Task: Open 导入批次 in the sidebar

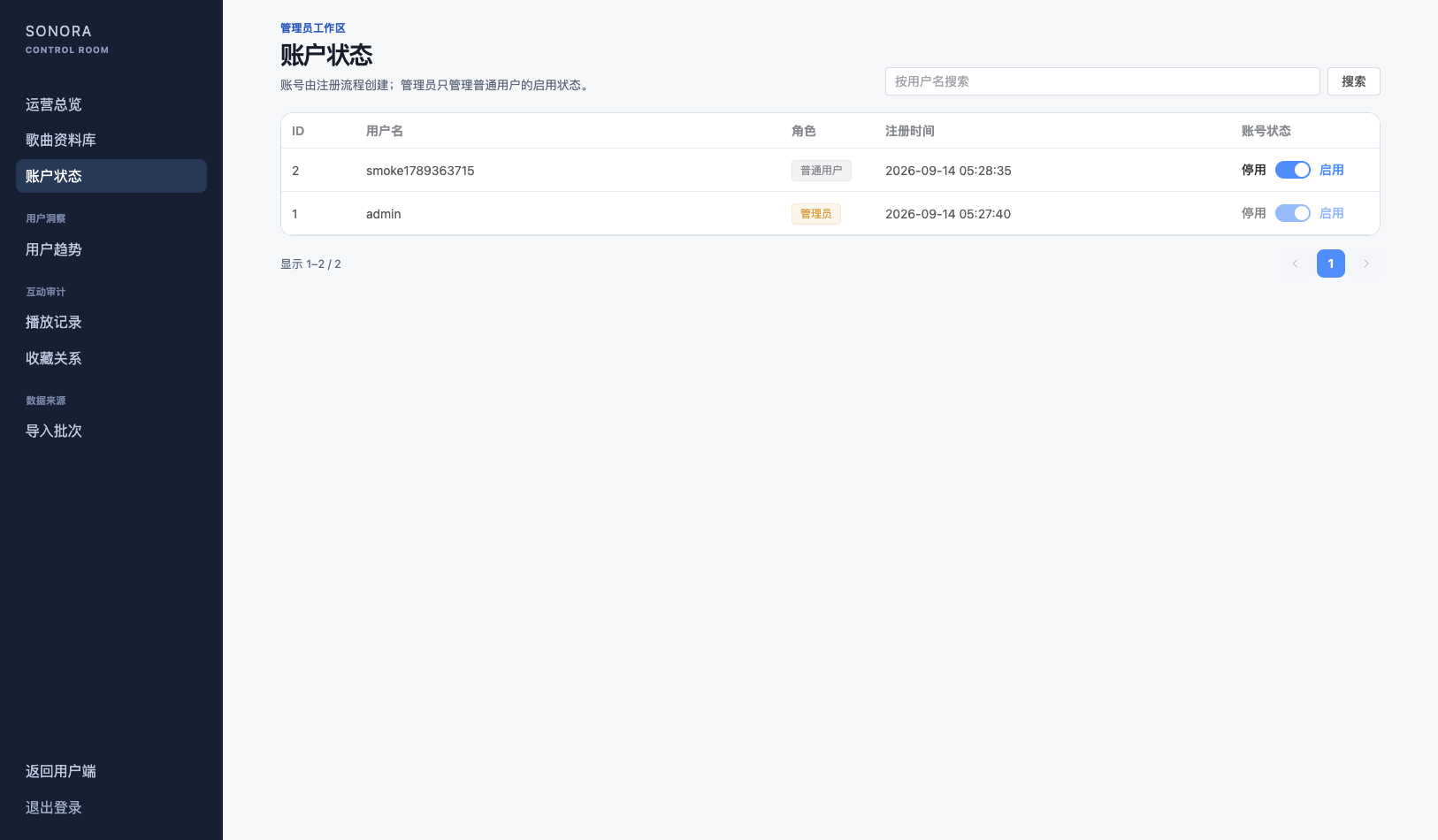Action: pyautogui.click(x=111, y=431)
